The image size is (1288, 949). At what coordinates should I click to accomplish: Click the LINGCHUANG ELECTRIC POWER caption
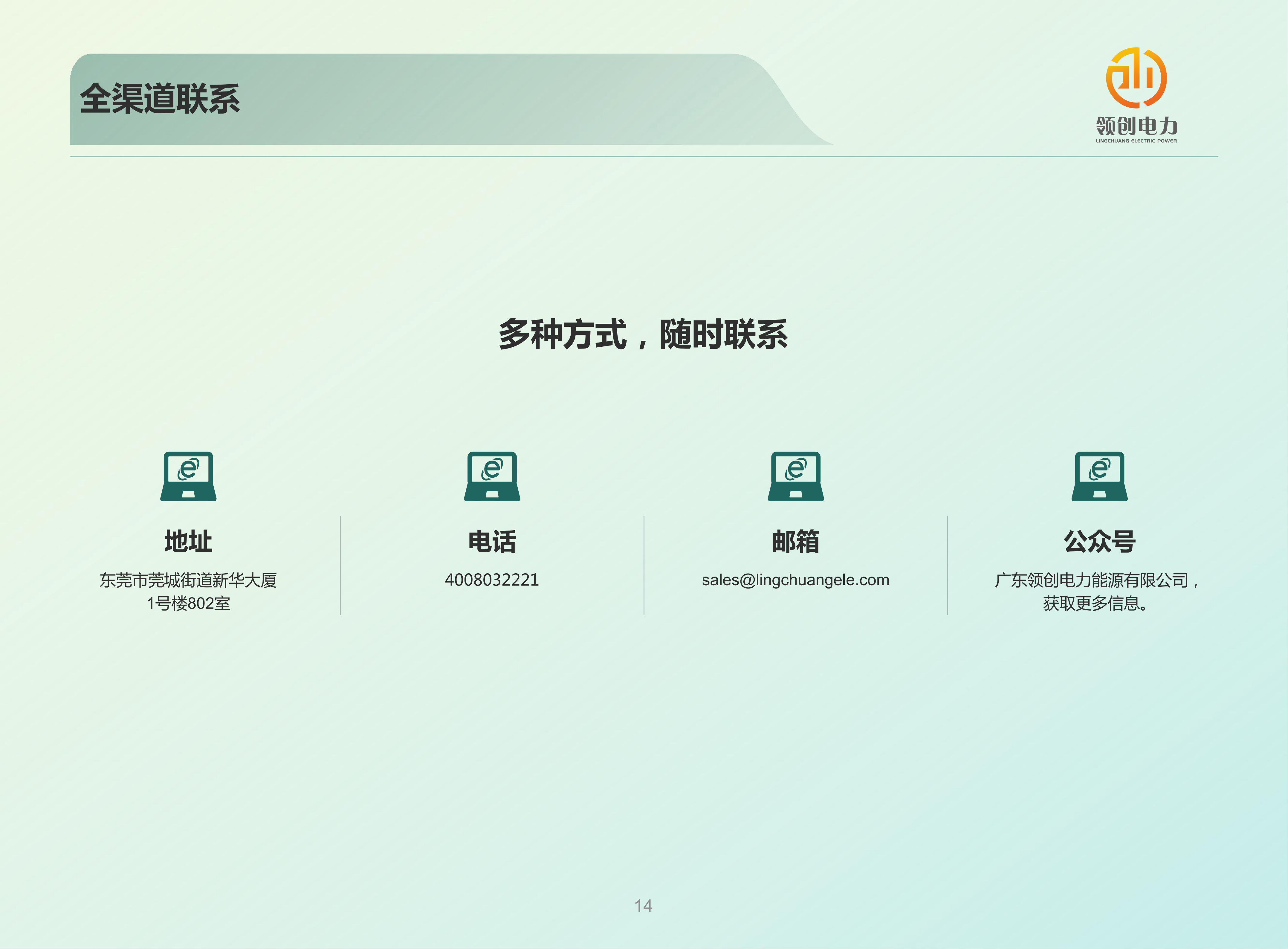pyautogui.click(x=1136, y=141)
